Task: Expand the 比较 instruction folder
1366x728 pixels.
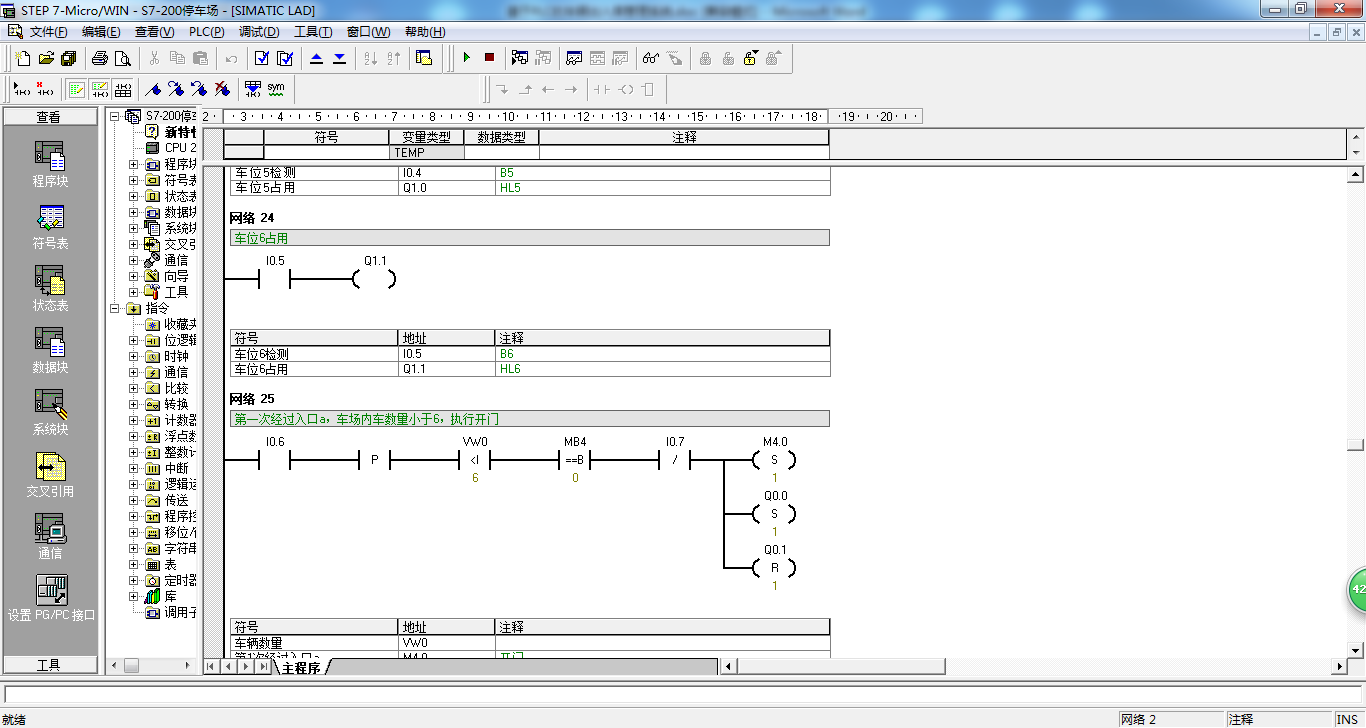Action: [x=134, y=388]
